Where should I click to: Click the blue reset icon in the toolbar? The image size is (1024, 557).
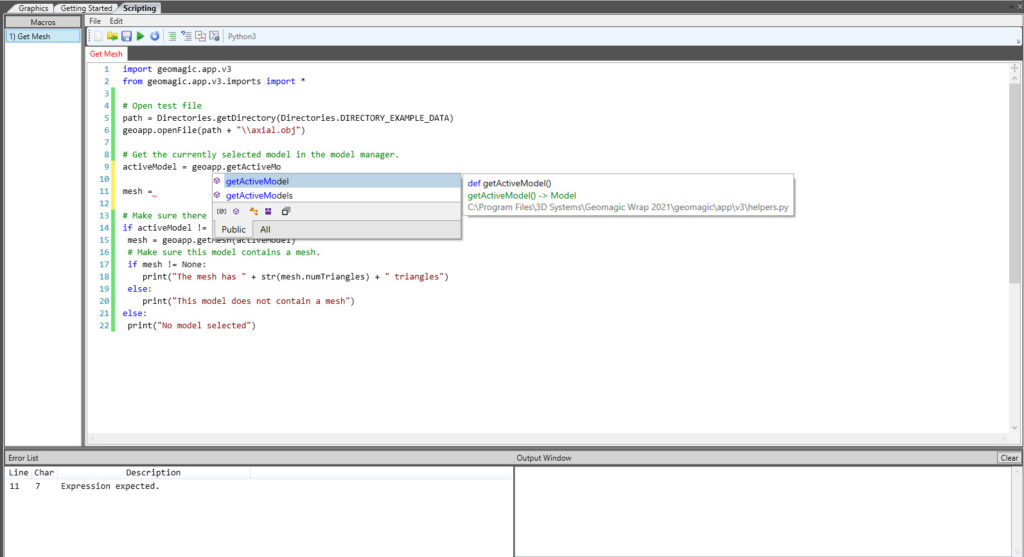pyautogui.click(x=155, y=36)
